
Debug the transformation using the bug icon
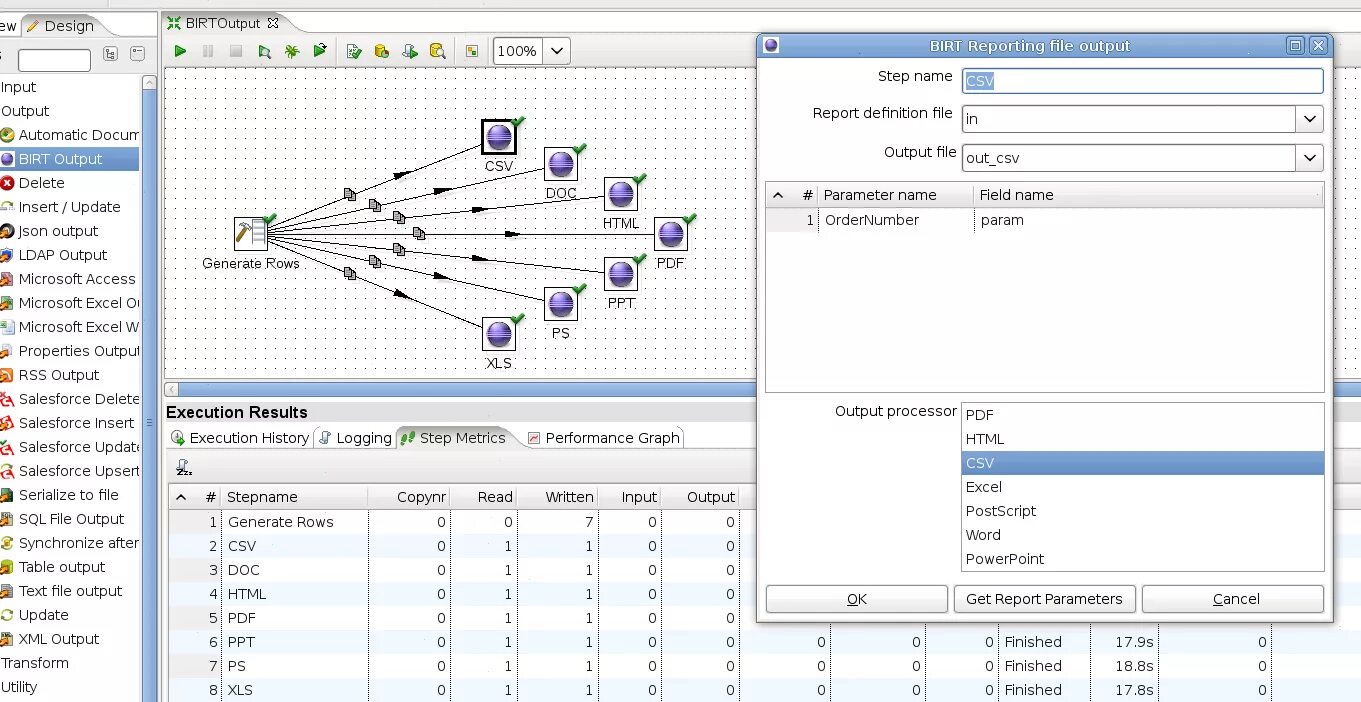(x=292, y=51)
